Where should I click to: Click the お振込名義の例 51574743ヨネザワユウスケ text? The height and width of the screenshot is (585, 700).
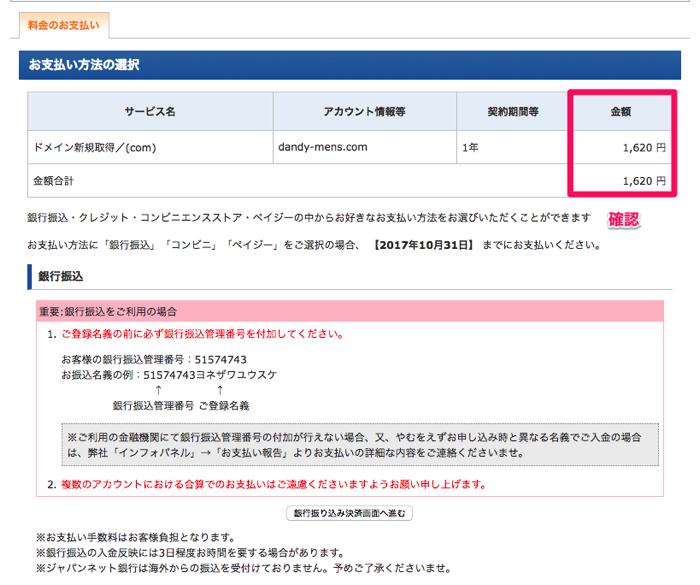(x=168, y=374)
